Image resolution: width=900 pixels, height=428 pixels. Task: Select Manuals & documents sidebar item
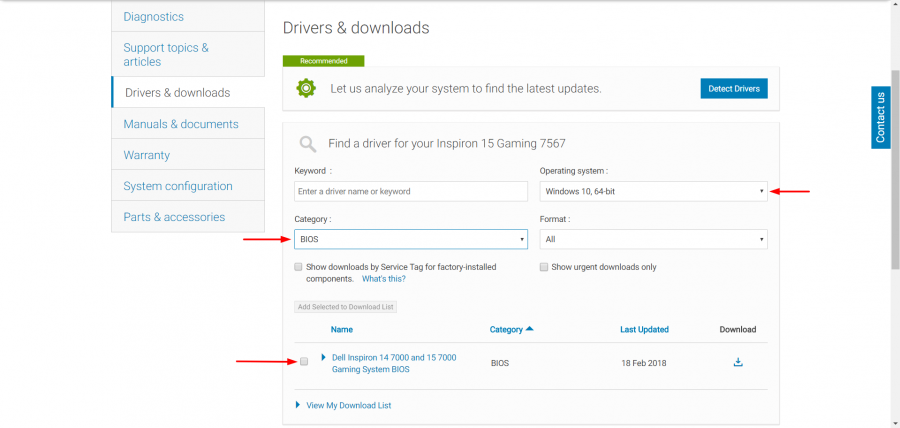pos(181,124)
